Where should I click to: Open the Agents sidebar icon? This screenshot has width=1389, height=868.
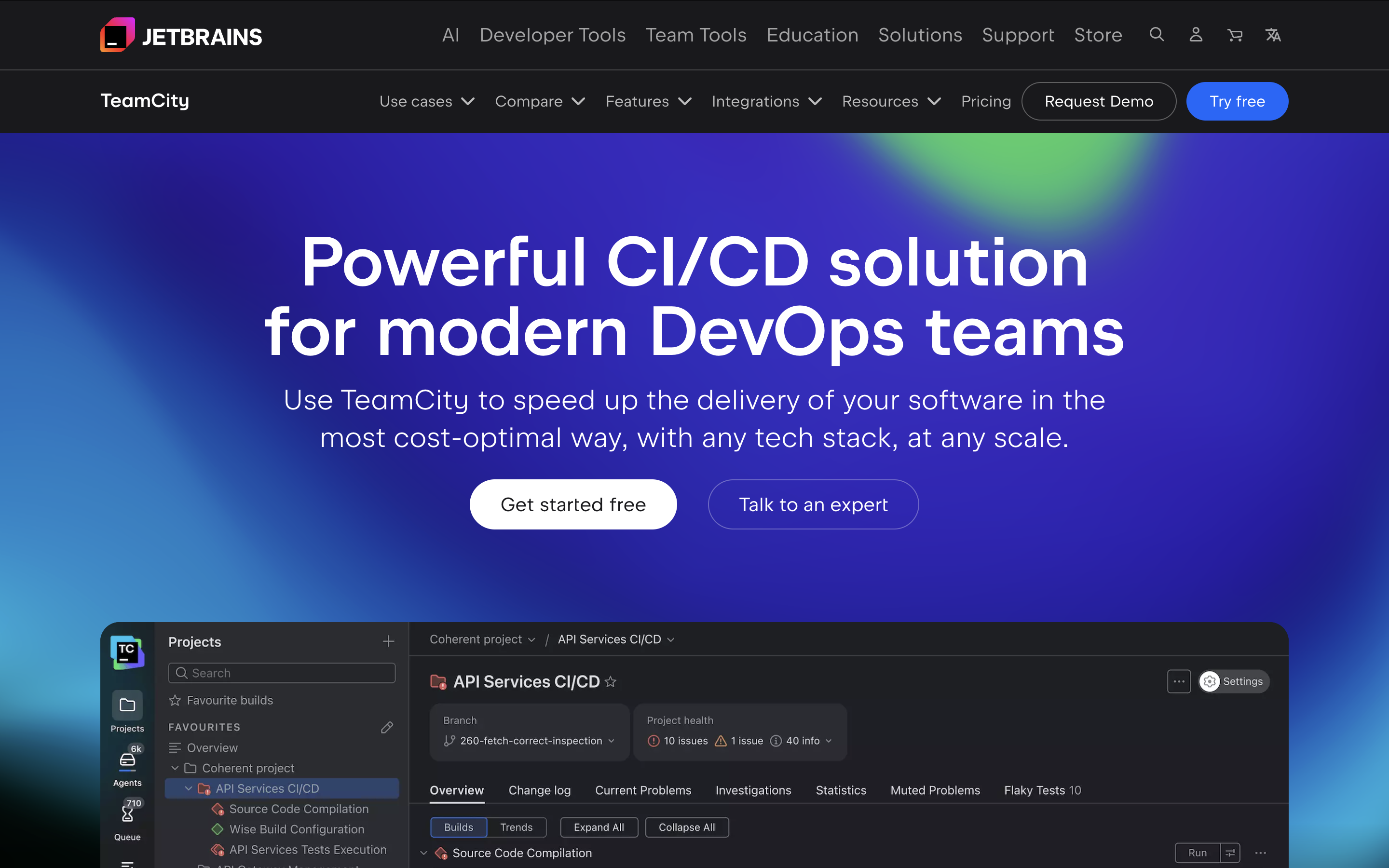click(127, 766)
